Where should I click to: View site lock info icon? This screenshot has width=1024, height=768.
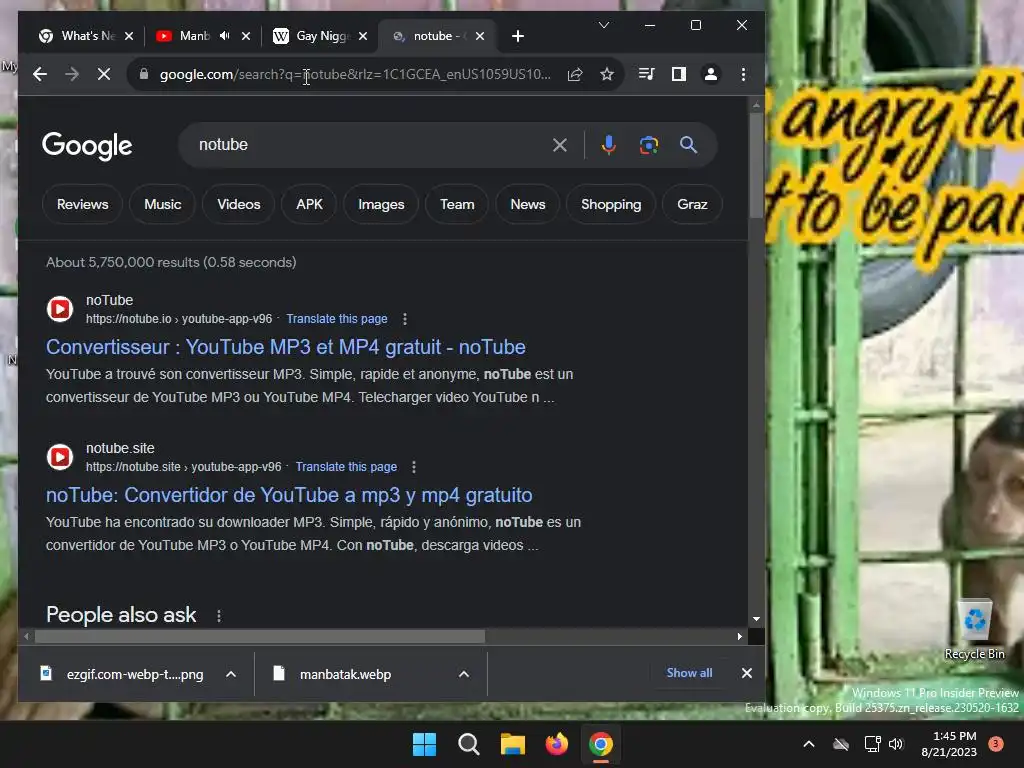[x=144, y=74]
